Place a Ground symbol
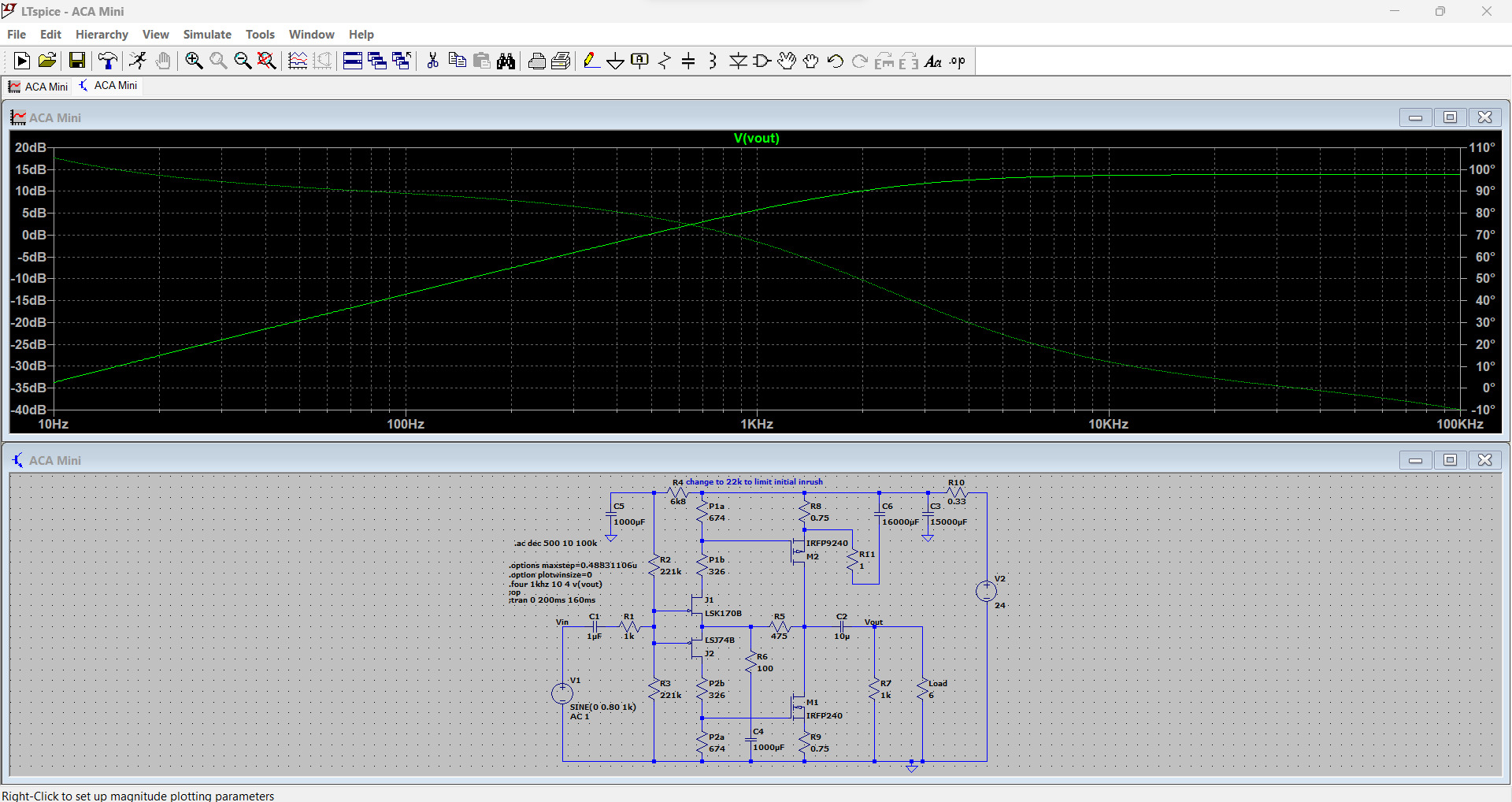 click(616, 61)
